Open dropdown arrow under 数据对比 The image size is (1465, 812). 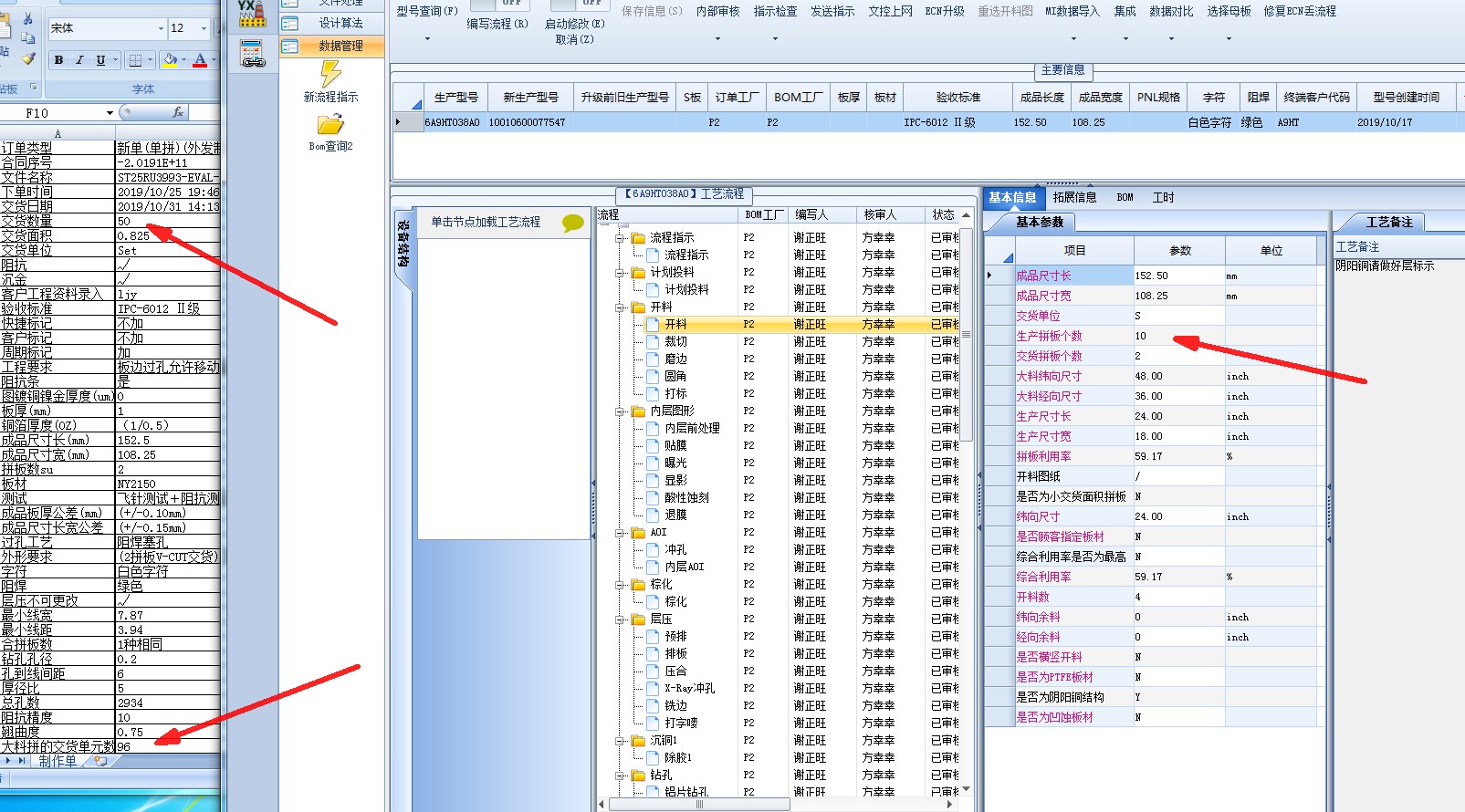click(1171, 39)
